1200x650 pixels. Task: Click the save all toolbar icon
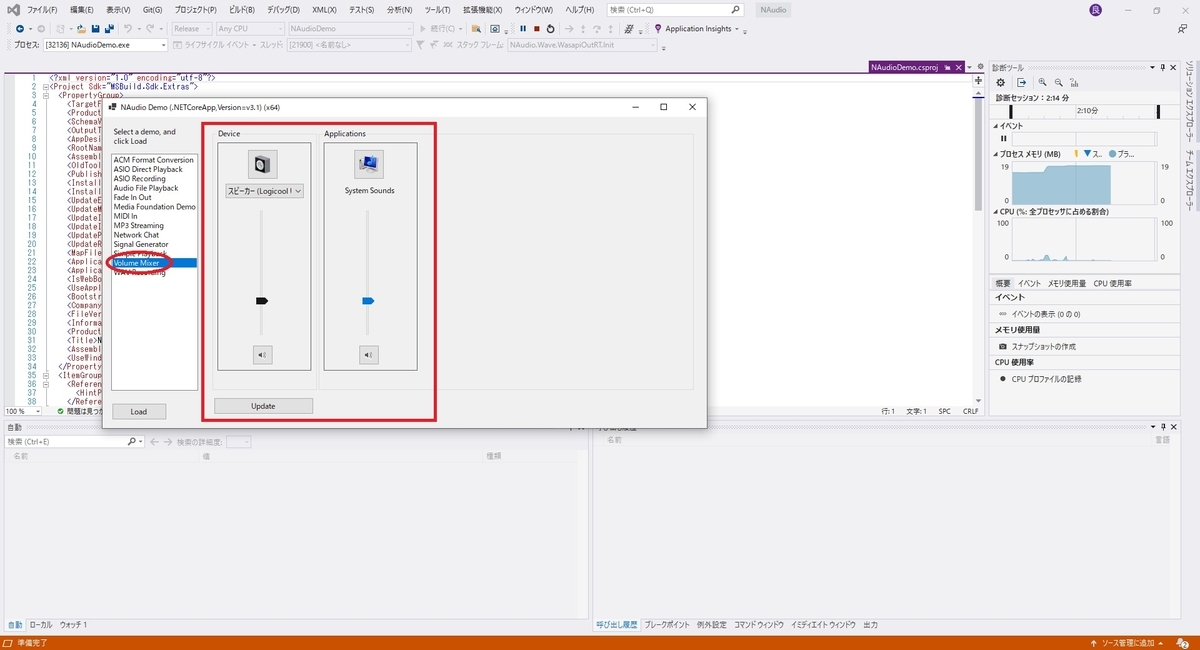pyautogui.click(x=109, y=29)
